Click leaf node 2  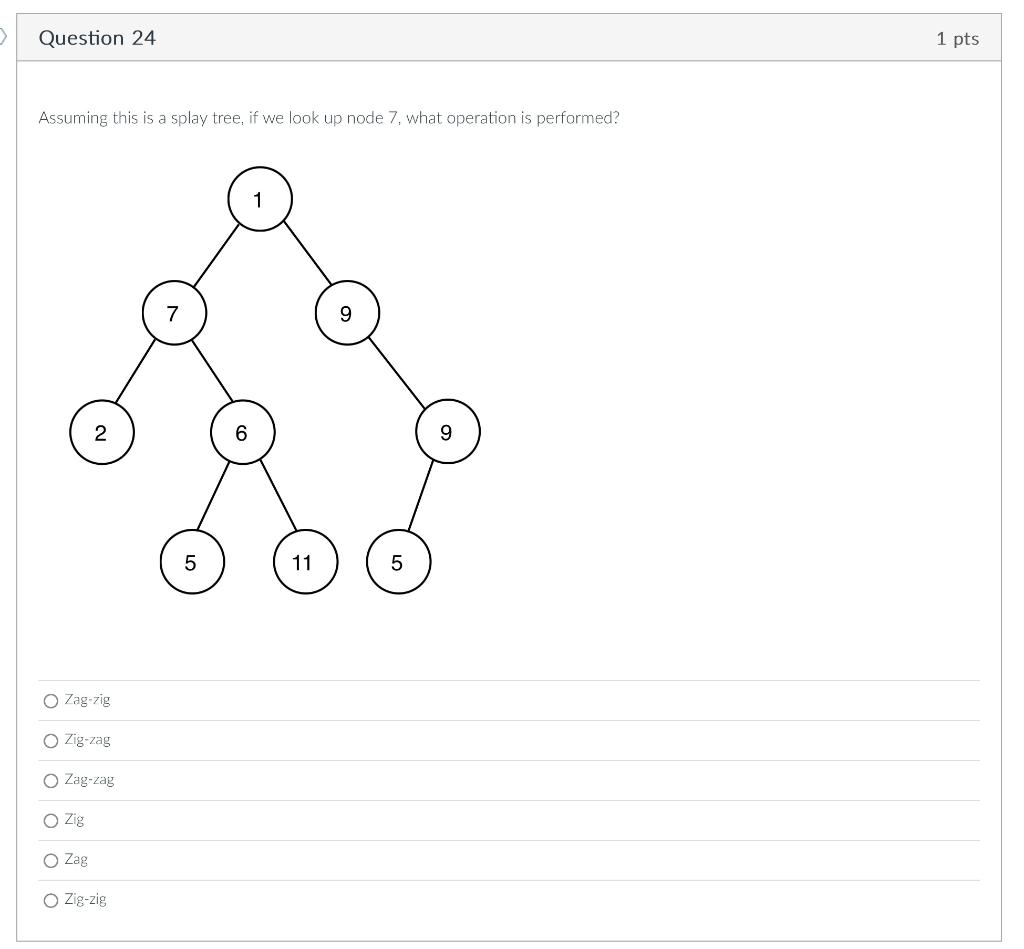[x=101, y=432]
